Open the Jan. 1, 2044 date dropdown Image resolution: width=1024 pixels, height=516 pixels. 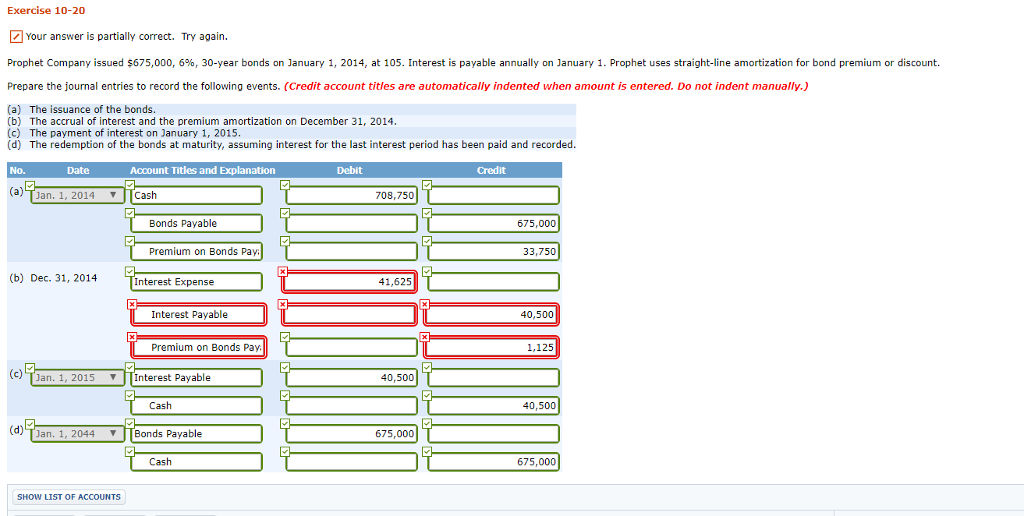76,434
